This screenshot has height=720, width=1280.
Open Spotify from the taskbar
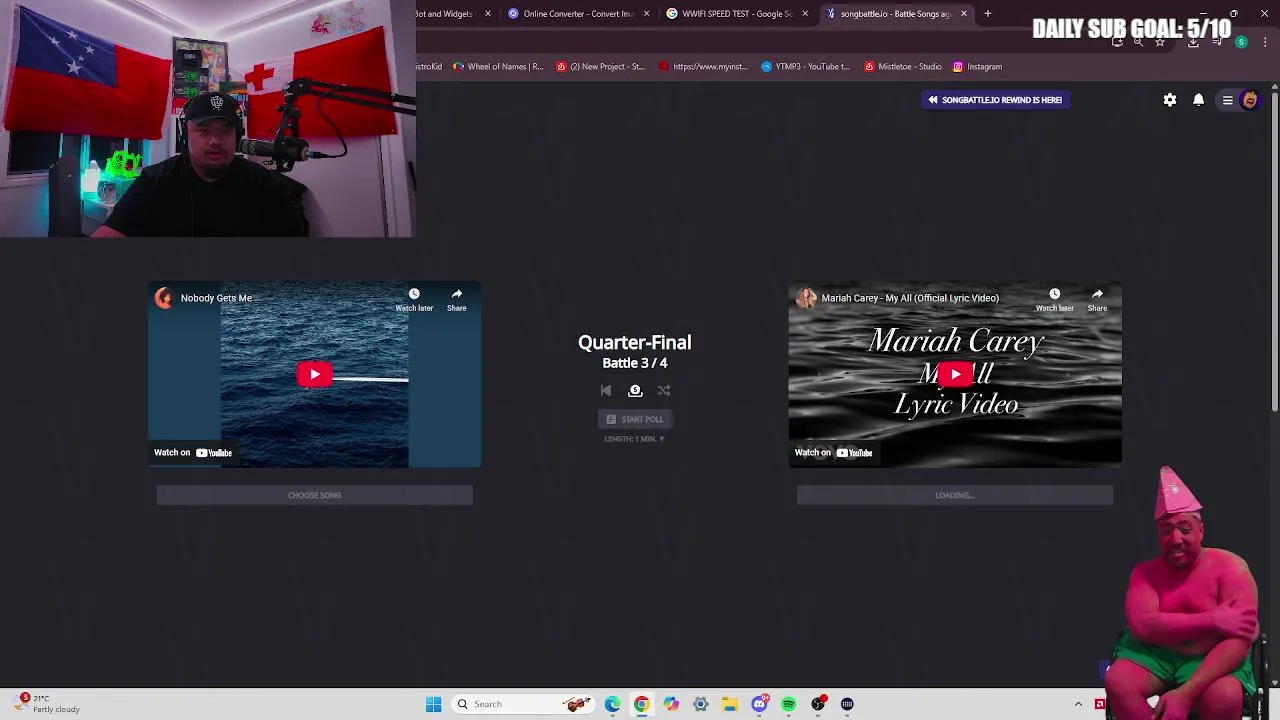[789, 704]
